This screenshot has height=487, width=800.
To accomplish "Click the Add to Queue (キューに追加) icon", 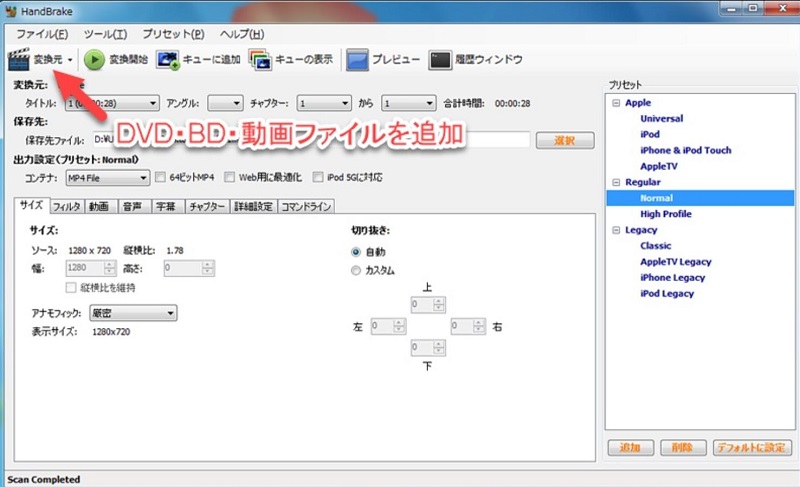I will (x=167, y=60).
